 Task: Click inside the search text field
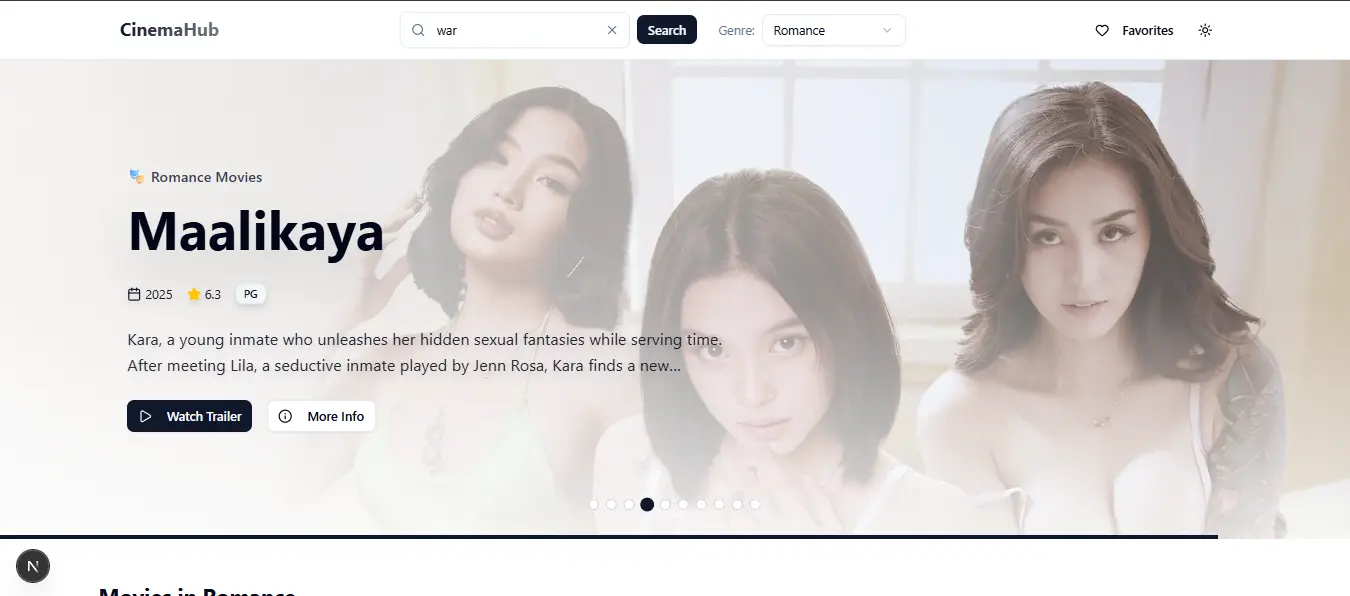pos(515,31)
